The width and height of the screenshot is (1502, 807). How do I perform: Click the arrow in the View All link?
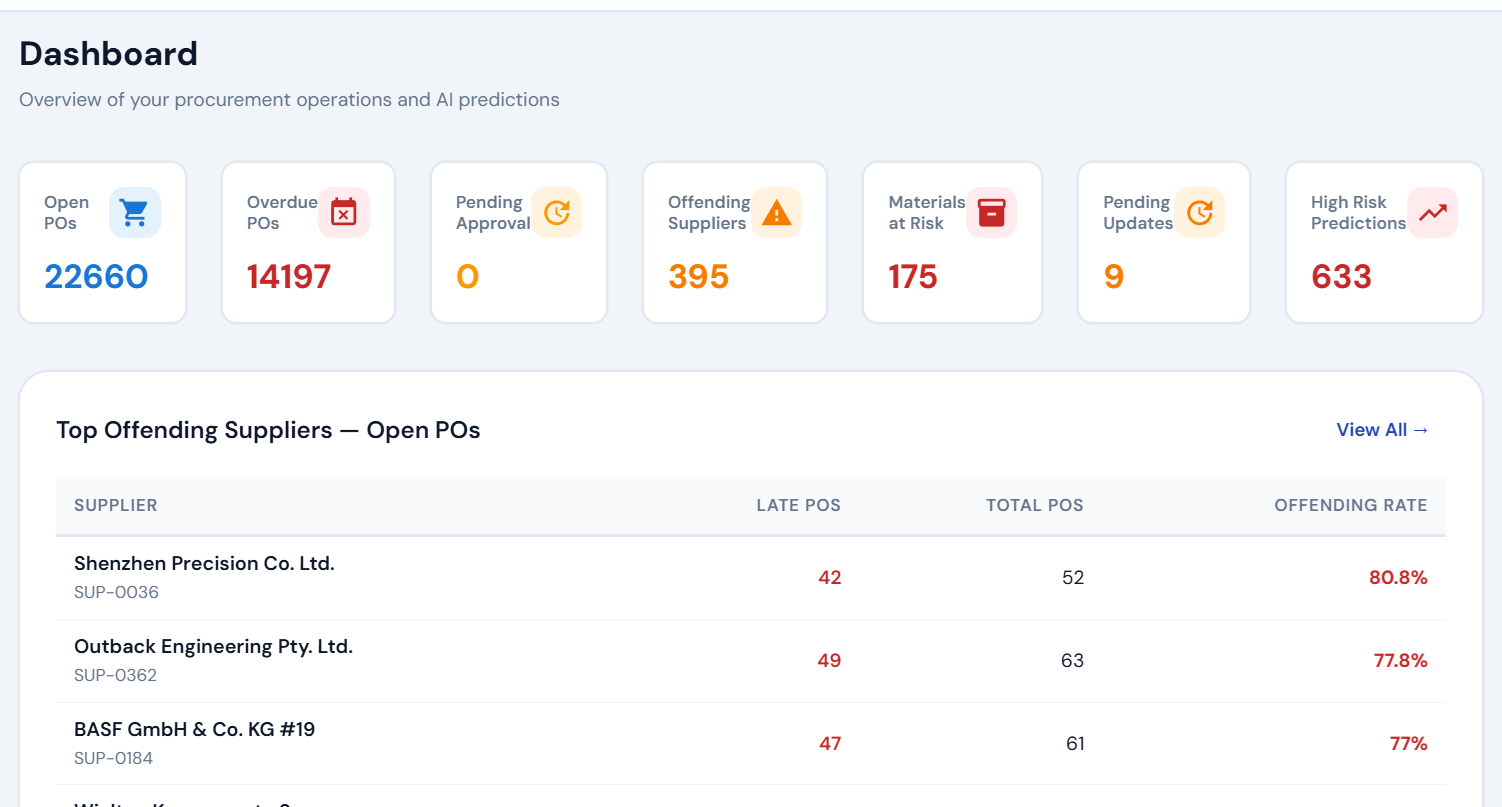tap(1423, 429)
